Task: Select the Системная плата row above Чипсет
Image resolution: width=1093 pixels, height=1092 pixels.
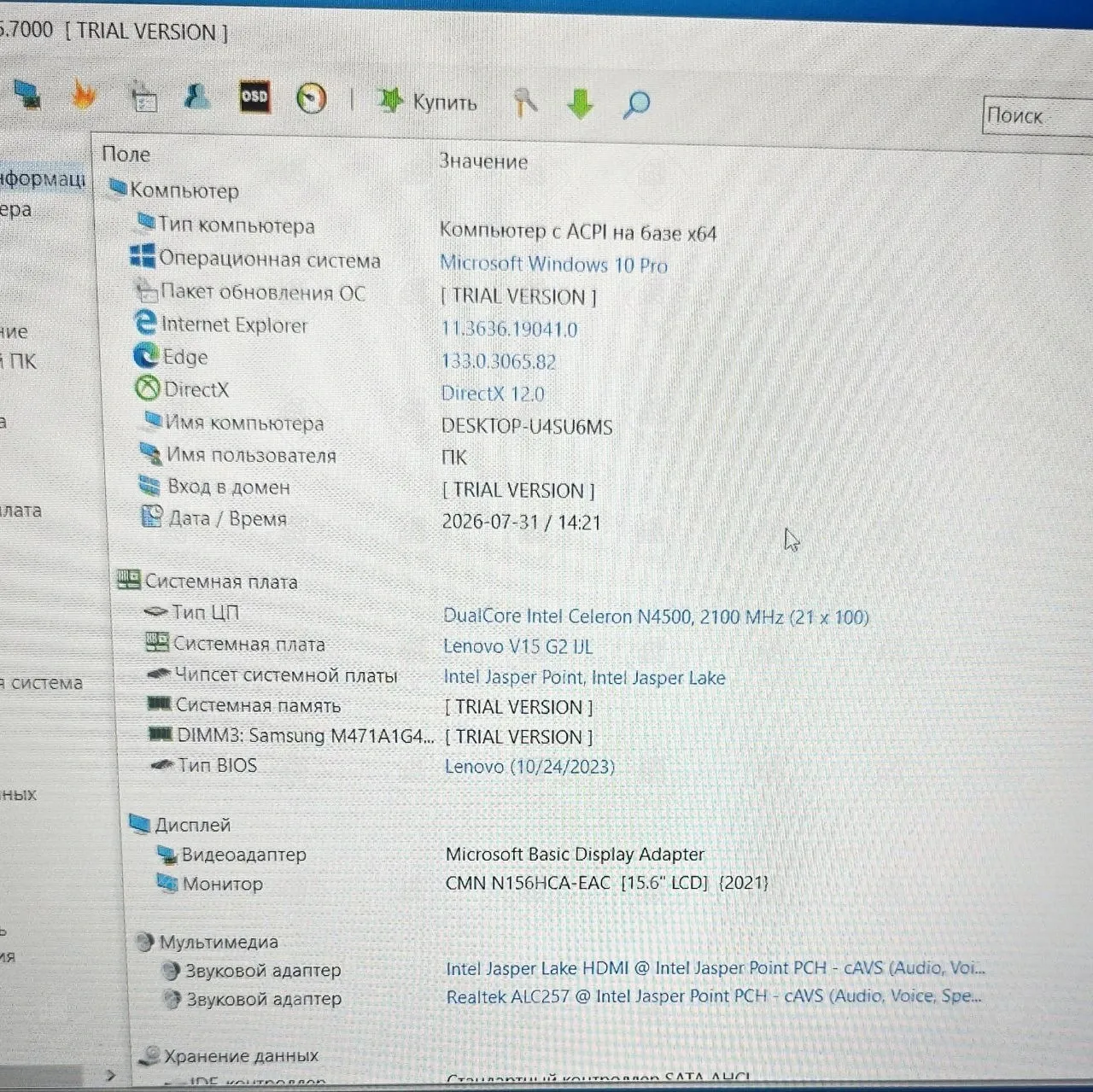Action: pos(249,644)
